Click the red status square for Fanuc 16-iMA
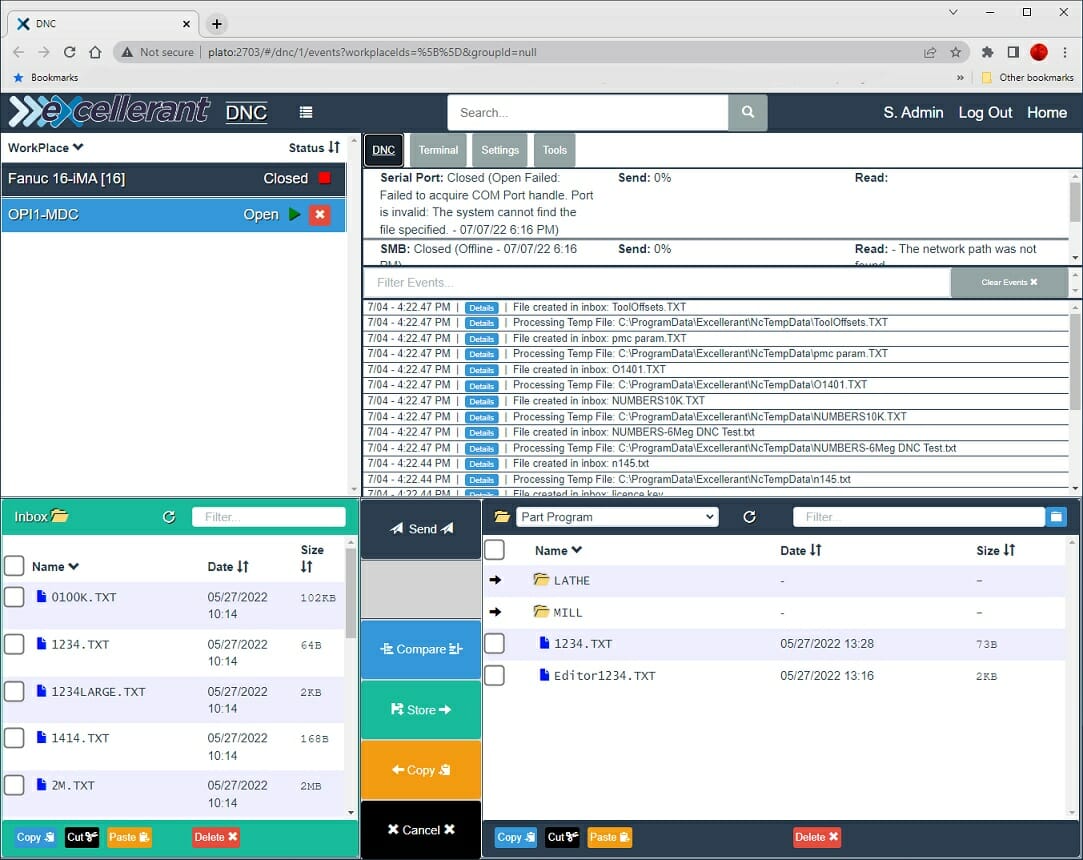Viewport: 1083px width, 860px height. coord(324,179)
